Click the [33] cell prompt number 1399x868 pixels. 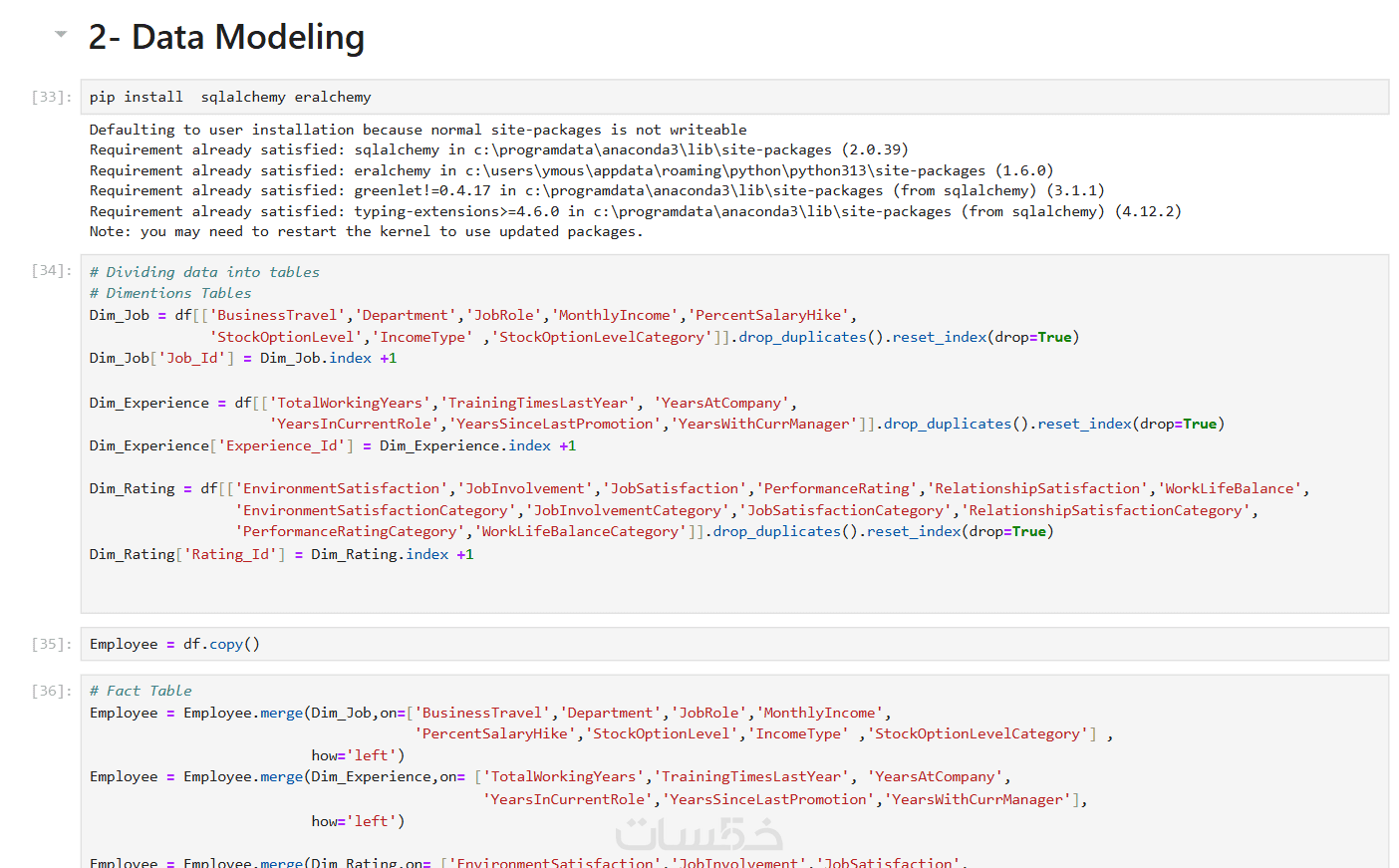tap(51, 97)
